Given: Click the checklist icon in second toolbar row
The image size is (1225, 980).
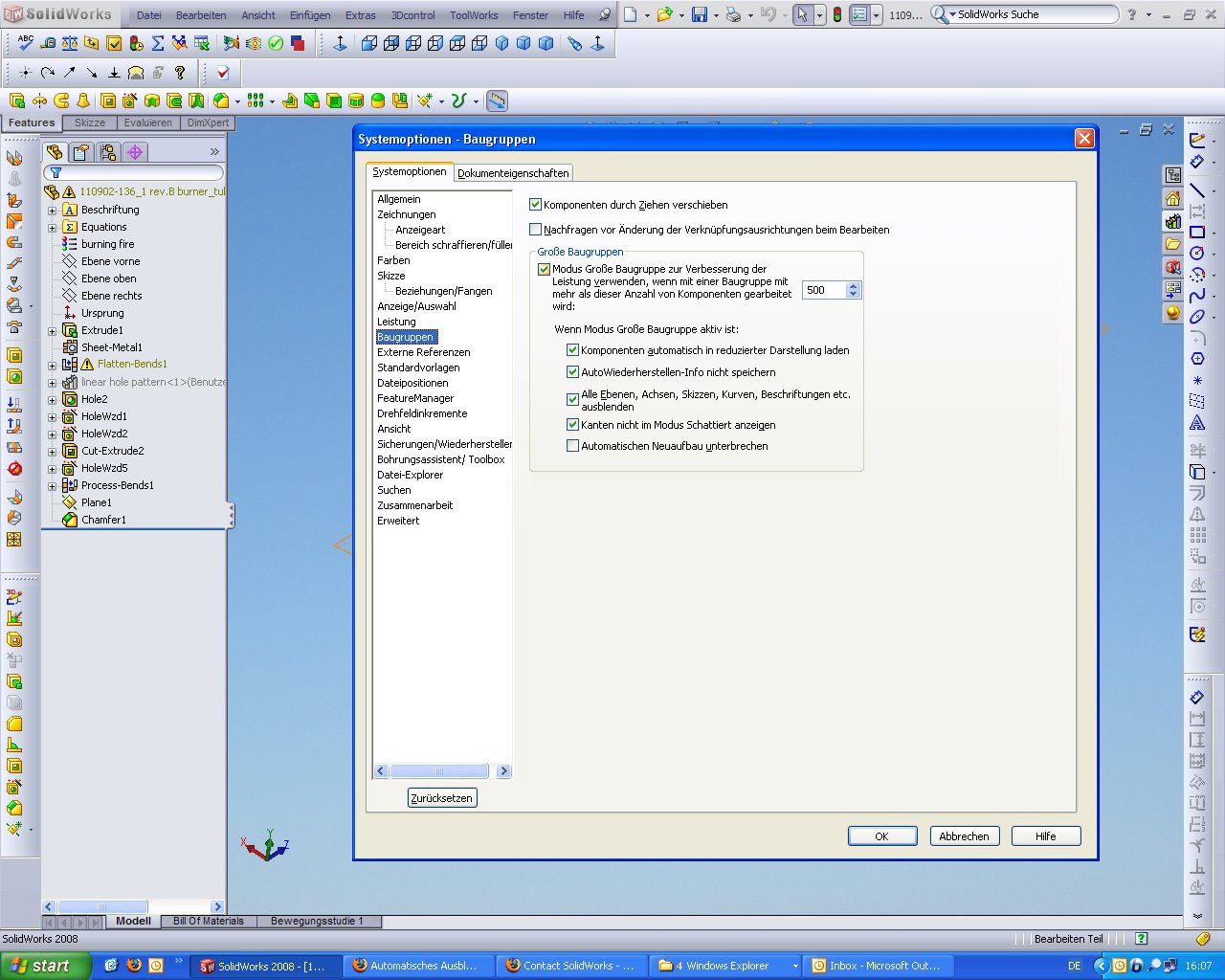Looking at the screenshot, I should pyautogui.click(x=223, y=72).
